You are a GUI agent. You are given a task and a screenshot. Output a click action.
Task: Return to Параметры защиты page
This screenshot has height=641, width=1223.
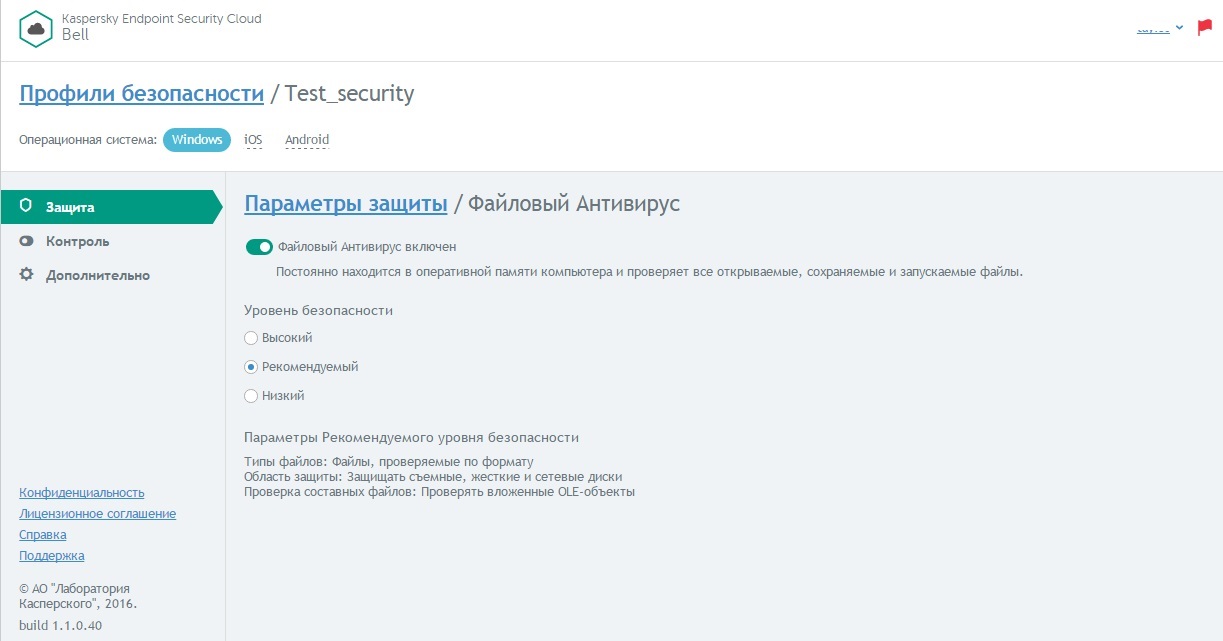[x=345, y=204]
